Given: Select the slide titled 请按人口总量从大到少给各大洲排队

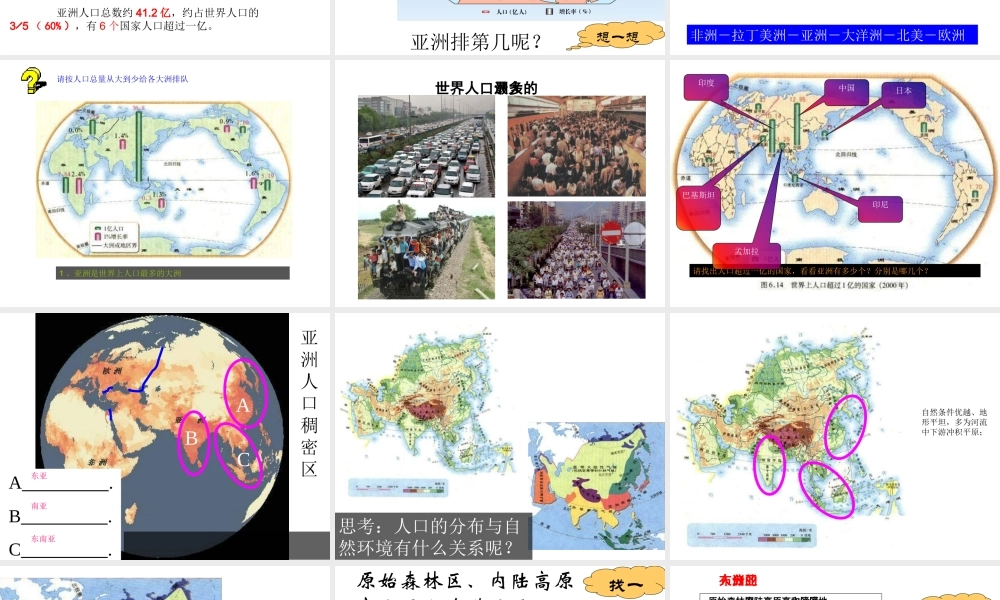Looking at the screenshot, I should pyautogui.click(x=165, y=183).
